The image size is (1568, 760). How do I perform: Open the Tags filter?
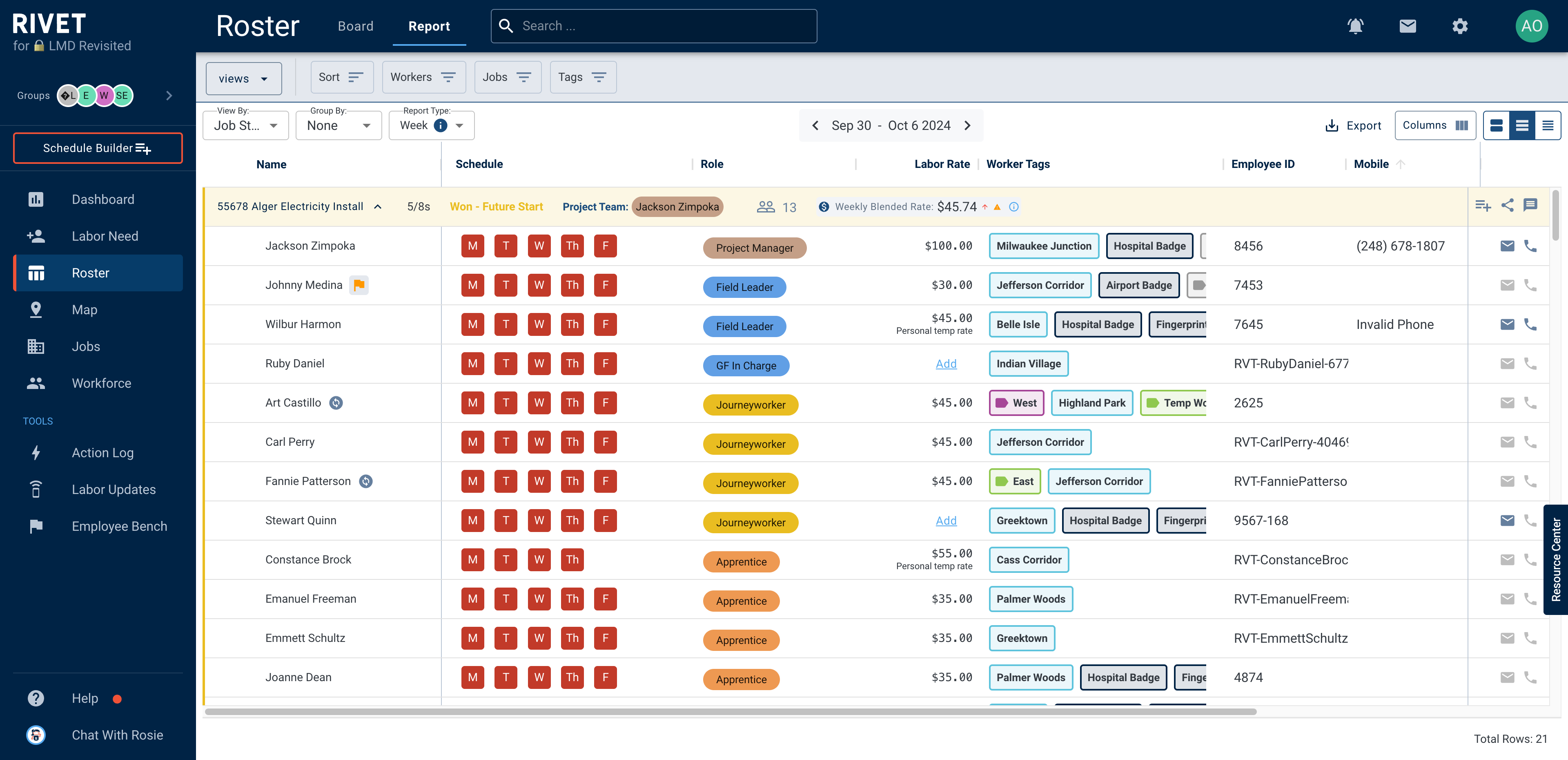[x=583, y=77]
